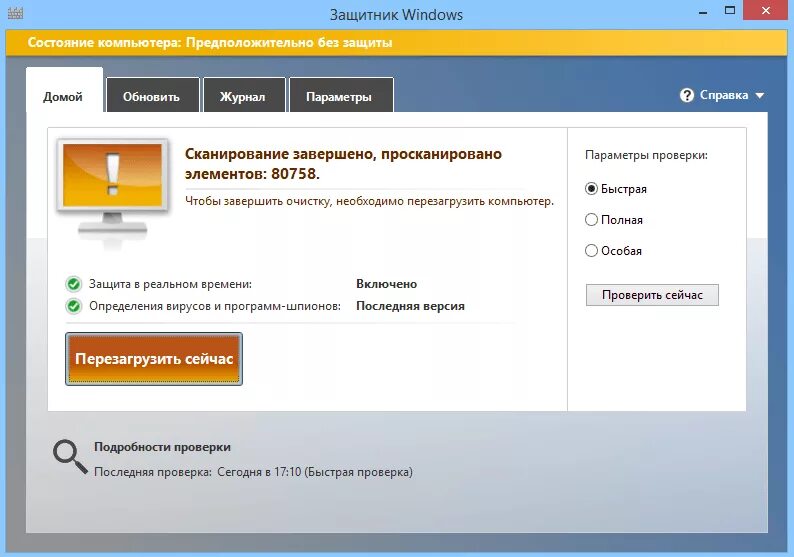Click the scan completed heading text
This screenshot has width=794, height=557.
click(343, 163)
